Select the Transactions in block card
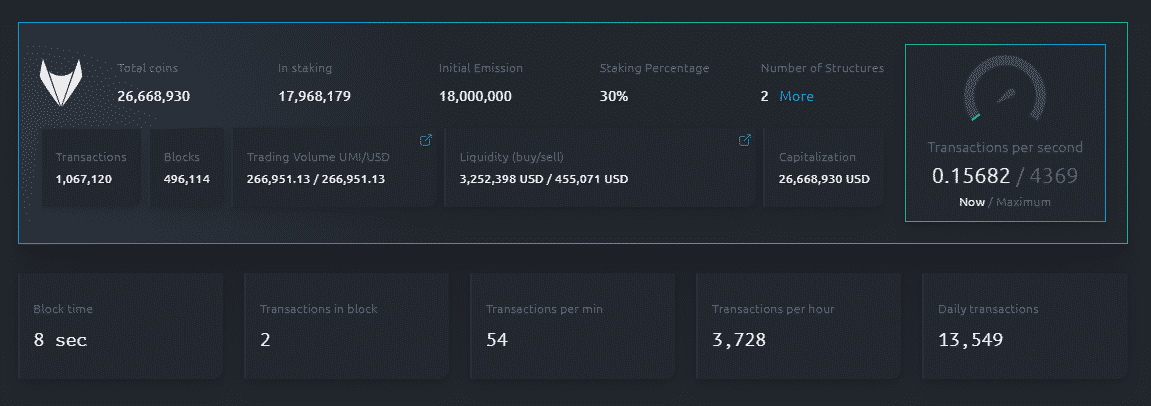Viewport: 1151px width, 406px height. pyautogui.click(x=347, y=326)
